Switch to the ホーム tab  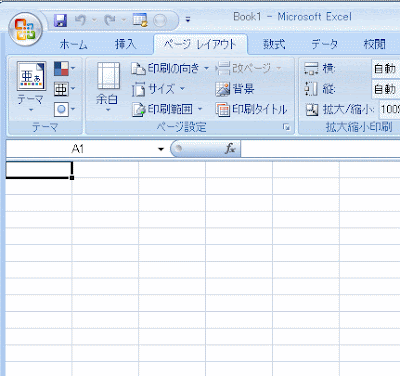coord(74,44)
